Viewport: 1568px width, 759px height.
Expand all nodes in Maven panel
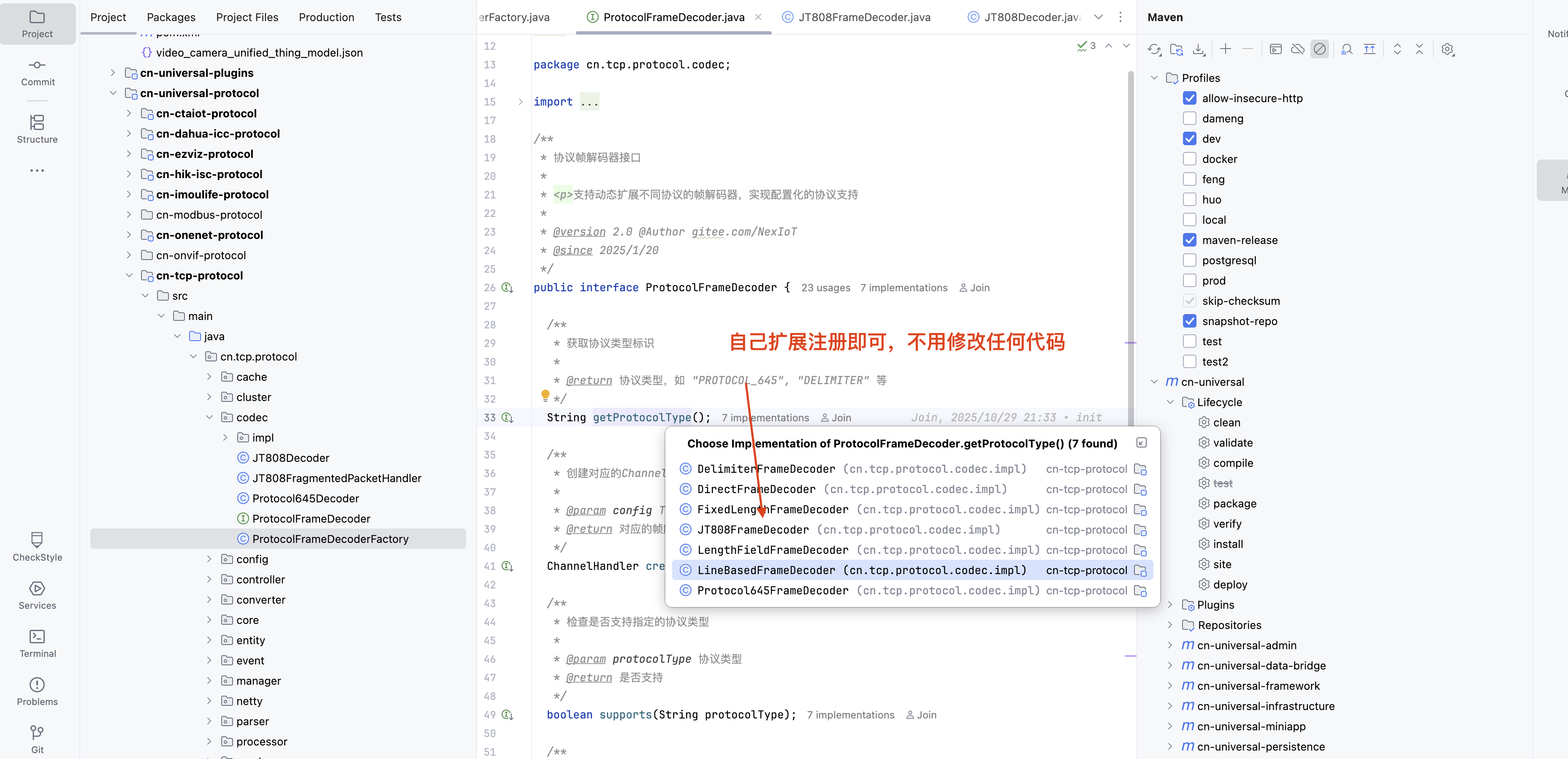click(x=1397, y=49)
